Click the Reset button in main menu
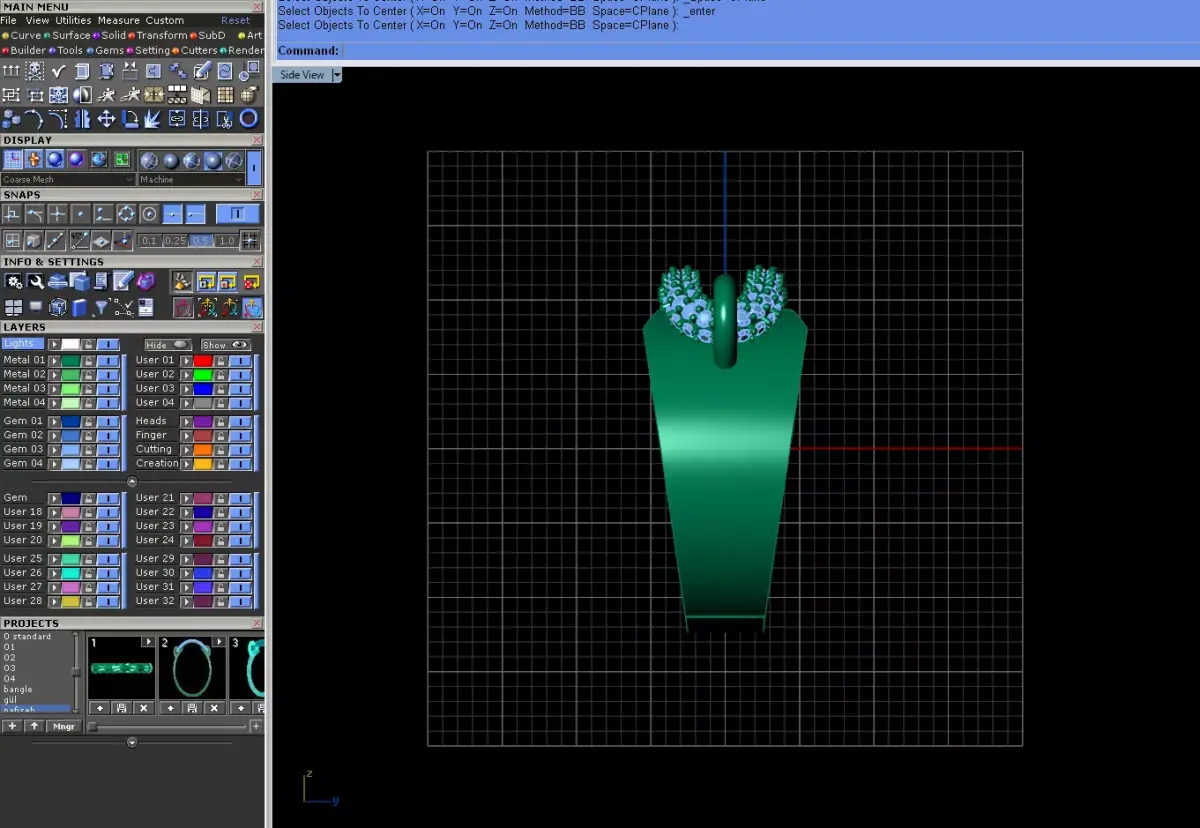Screen dimensions: 1200x828 point(236,20)
